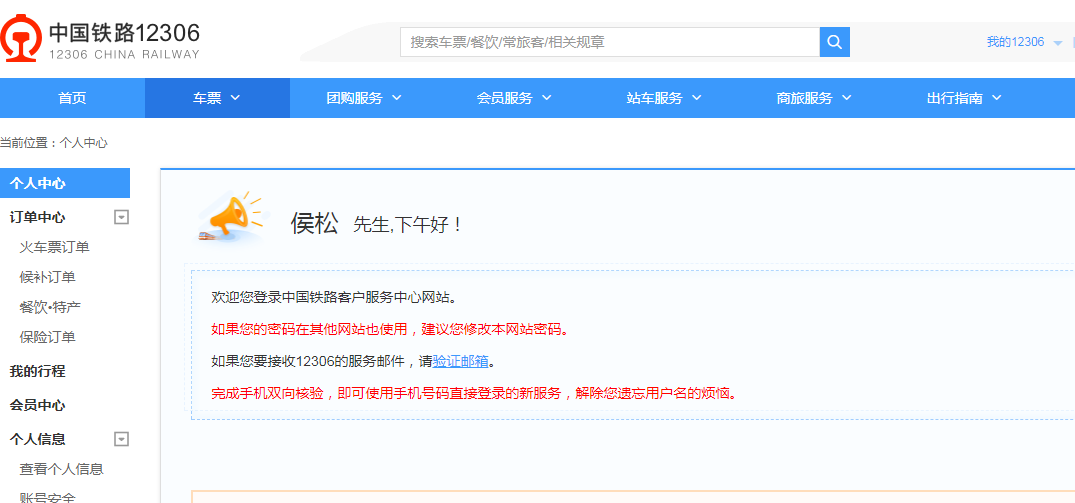Open the 会员服务 menu
Screen dimensions: 1075x503
(x=513, y=98)
